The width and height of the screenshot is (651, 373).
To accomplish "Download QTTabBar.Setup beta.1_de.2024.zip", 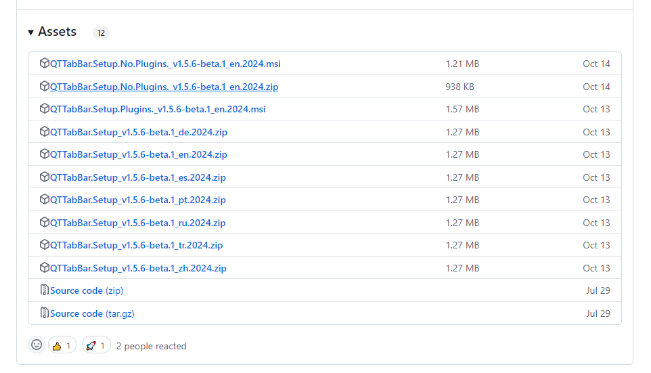I will 139,132.
